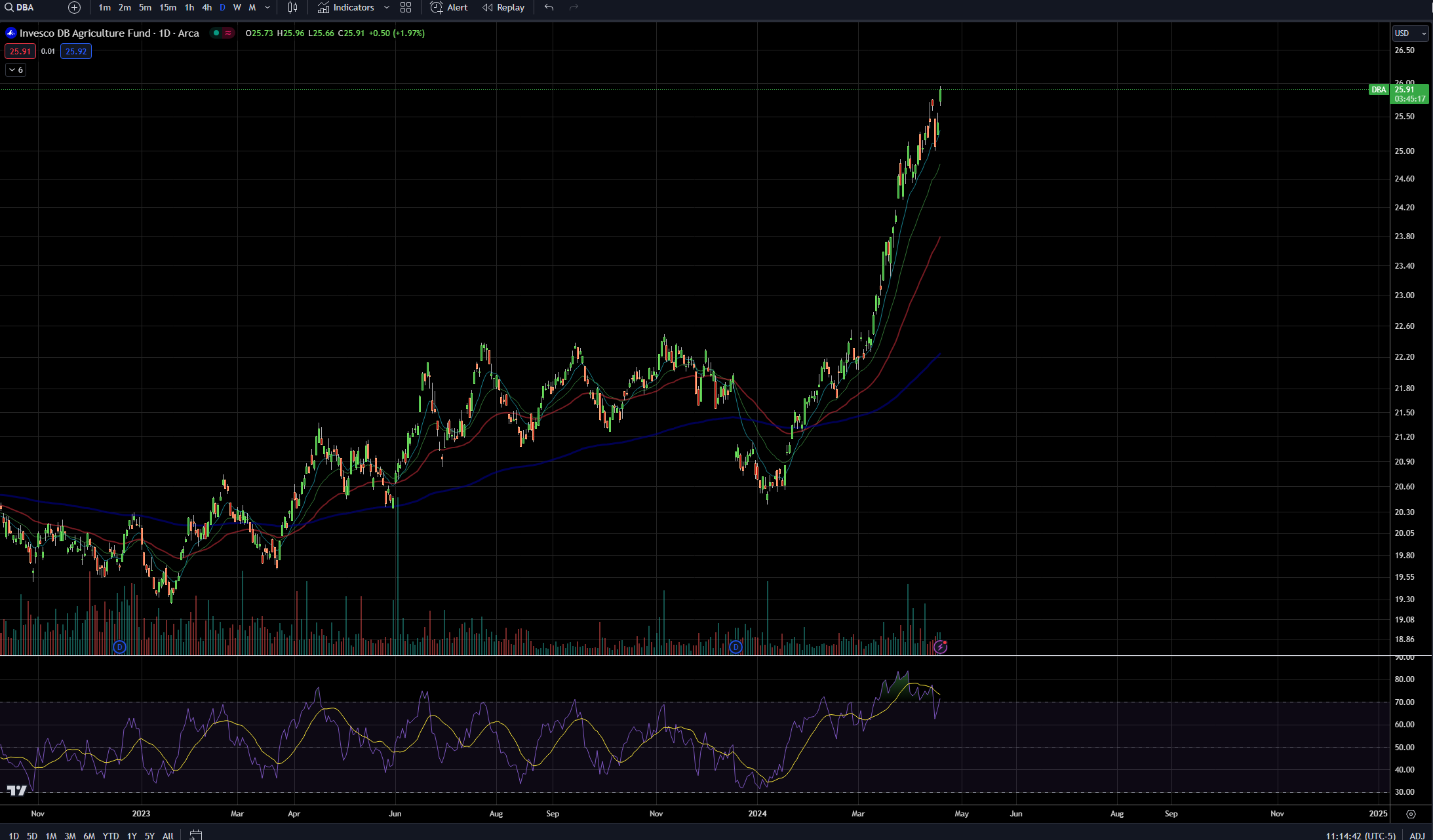
Task: Open the DBA symbol search
Action: click(x=20, y=7)
